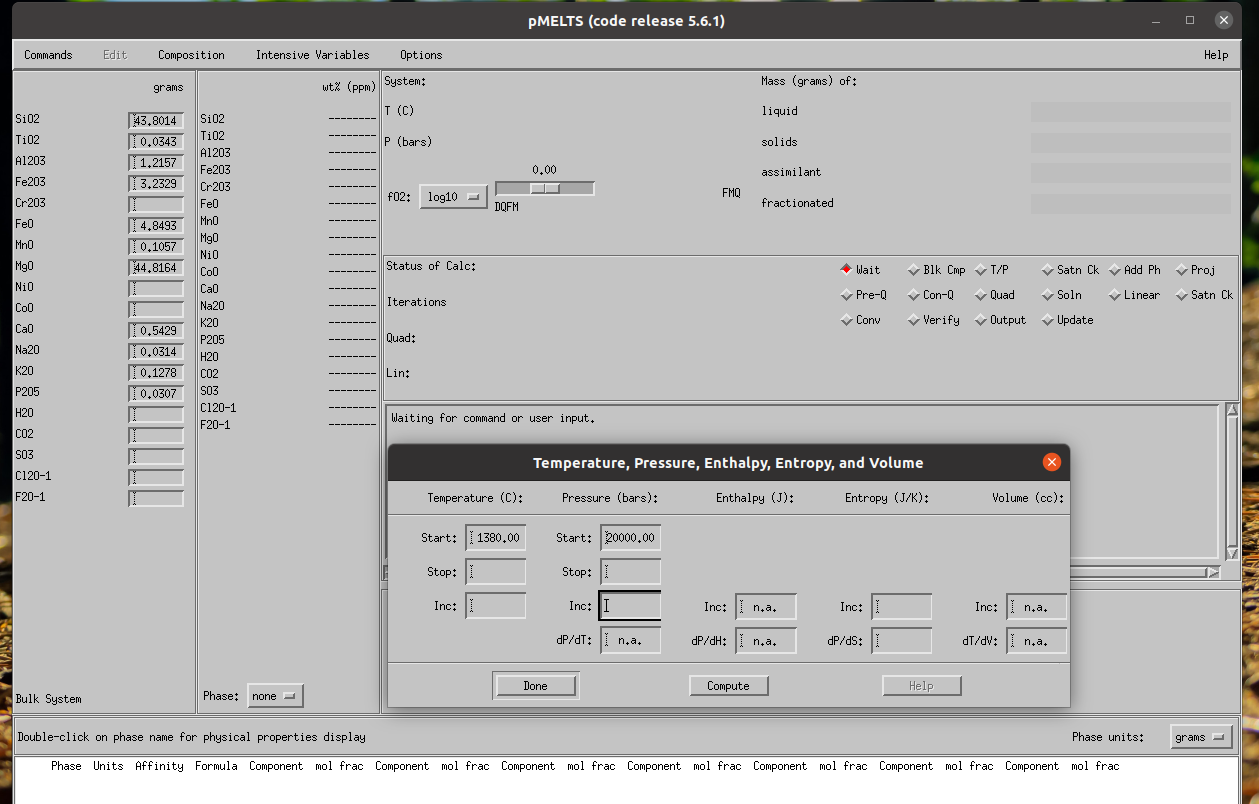
Task: Select the Verify status diamond indicator
Action: point(913,320)
